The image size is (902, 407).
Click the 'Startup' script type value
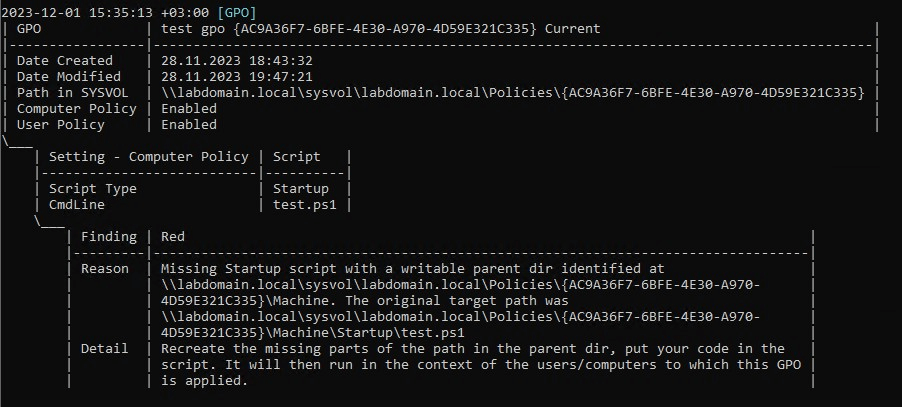click(300, 189)
